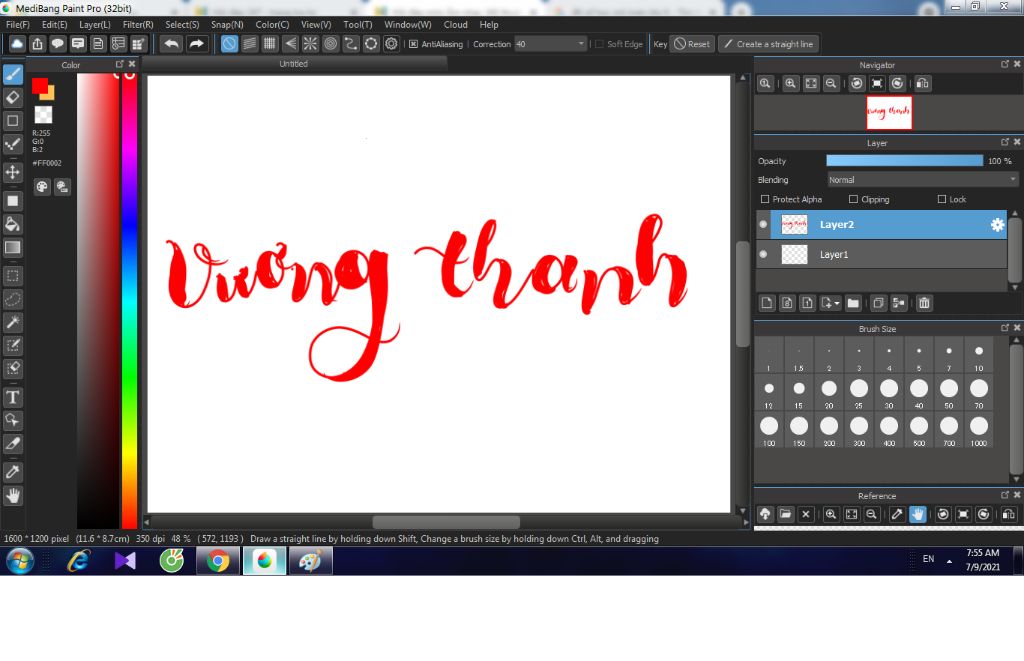Turn on the radial snap guide
The height and width of the screenshot is (661, 1024).
pyautogui.click(x=310, y=44)
